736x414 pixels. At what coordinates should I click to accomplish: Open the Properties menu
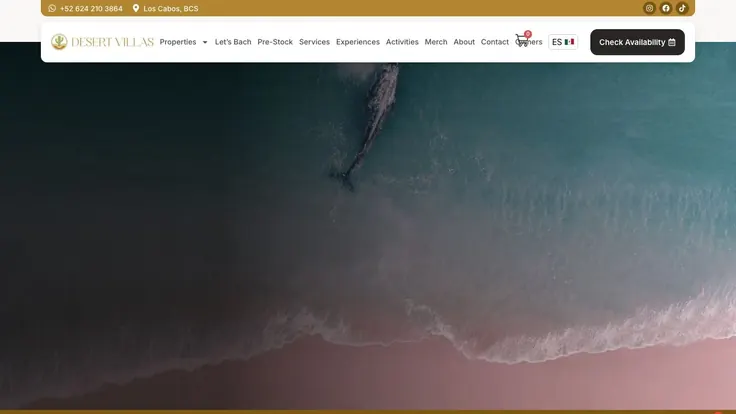coord(178,42)
